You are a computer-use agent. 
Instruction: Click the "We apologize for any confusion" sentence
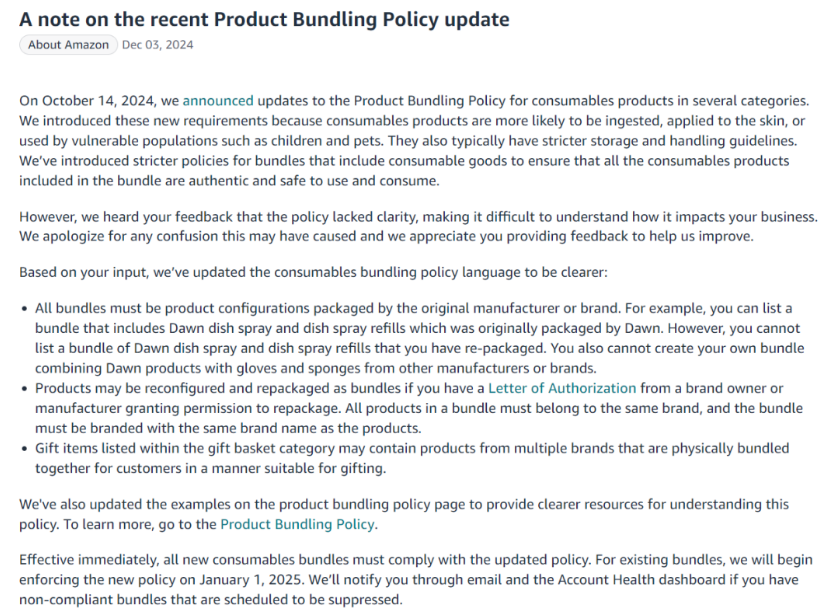[x=387, y=236]
